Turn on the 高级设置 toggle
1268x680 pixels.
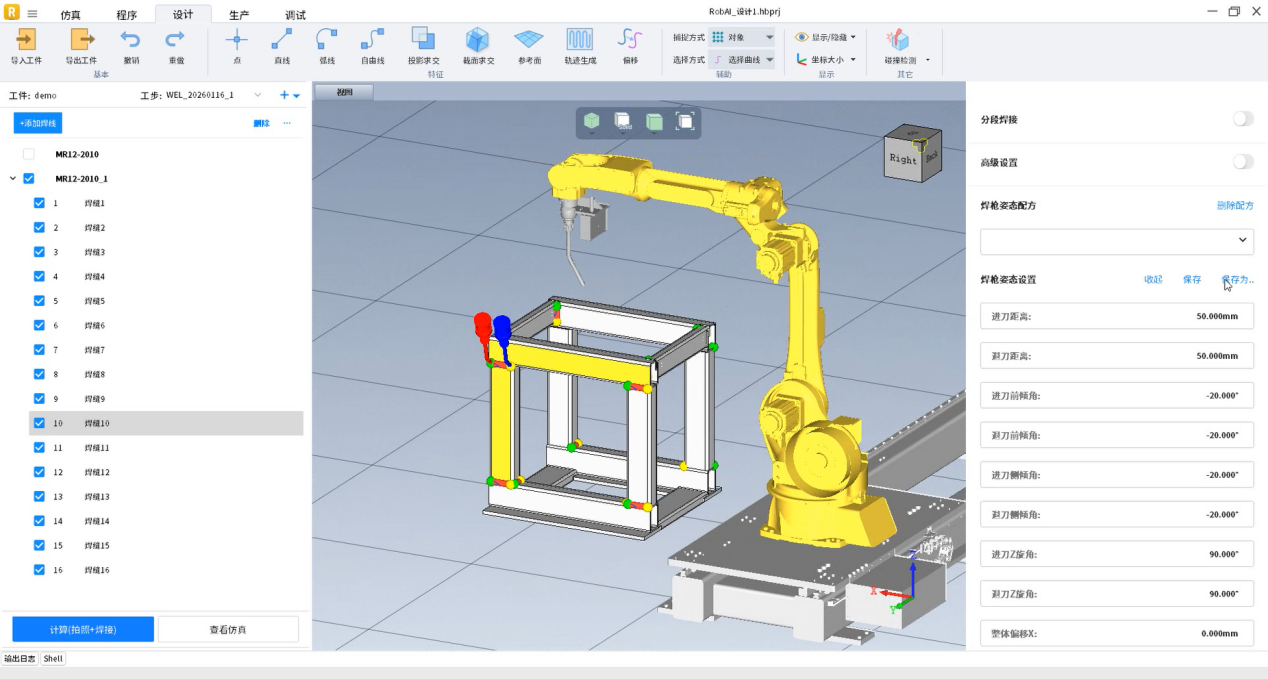tap(1242, 162)
